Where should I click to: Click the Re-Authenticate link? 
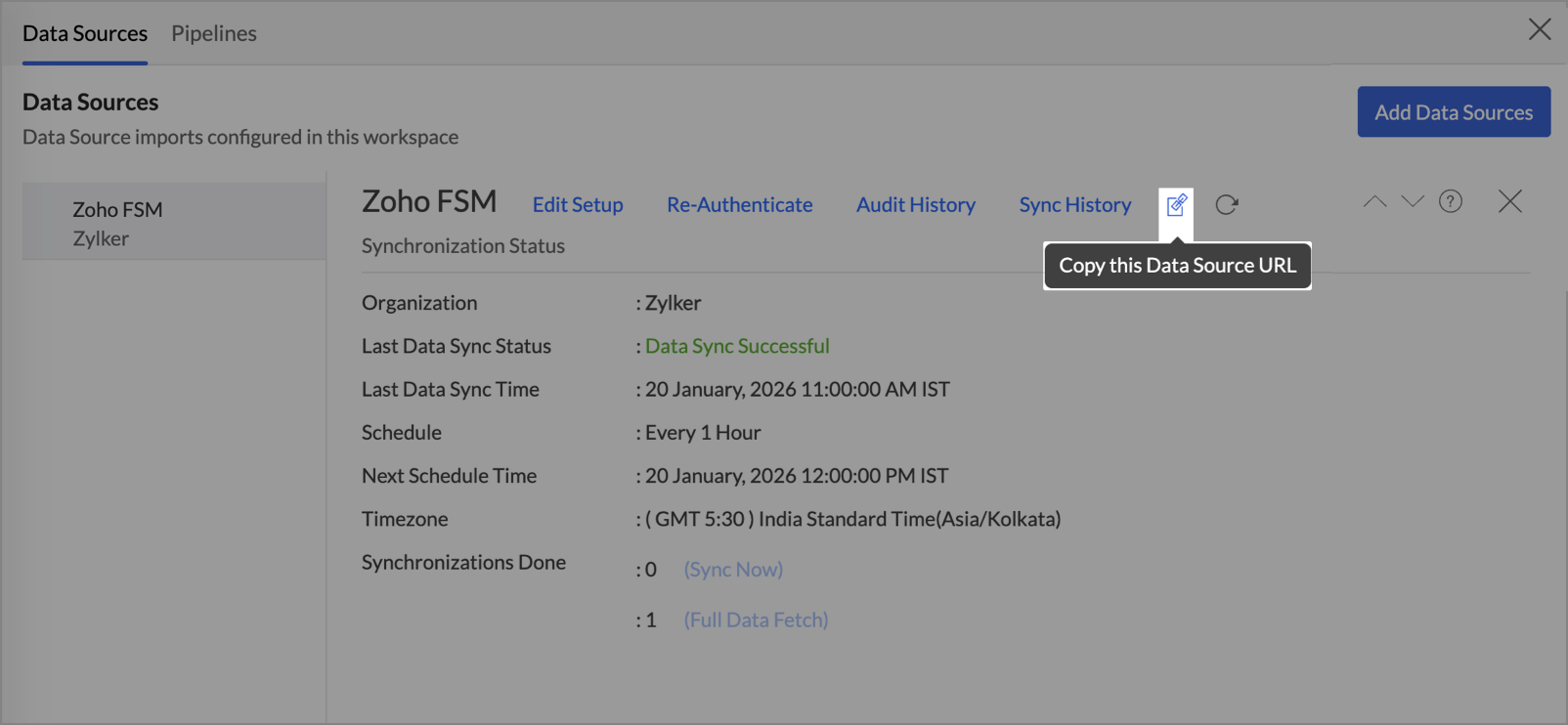(x=739, y=205)
